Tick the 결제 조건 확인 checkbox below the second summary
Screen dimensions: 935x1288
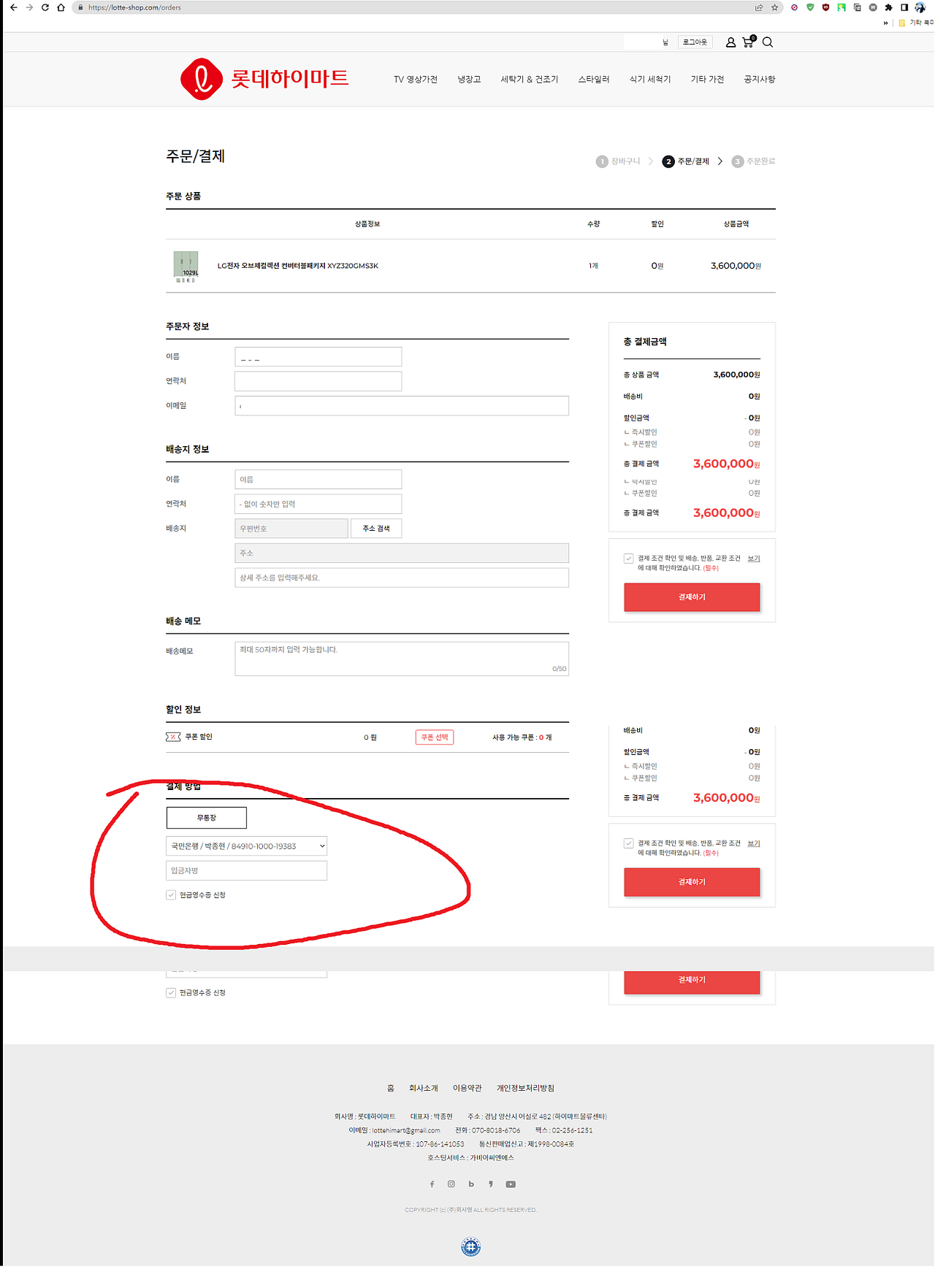(x=628, y=843)
